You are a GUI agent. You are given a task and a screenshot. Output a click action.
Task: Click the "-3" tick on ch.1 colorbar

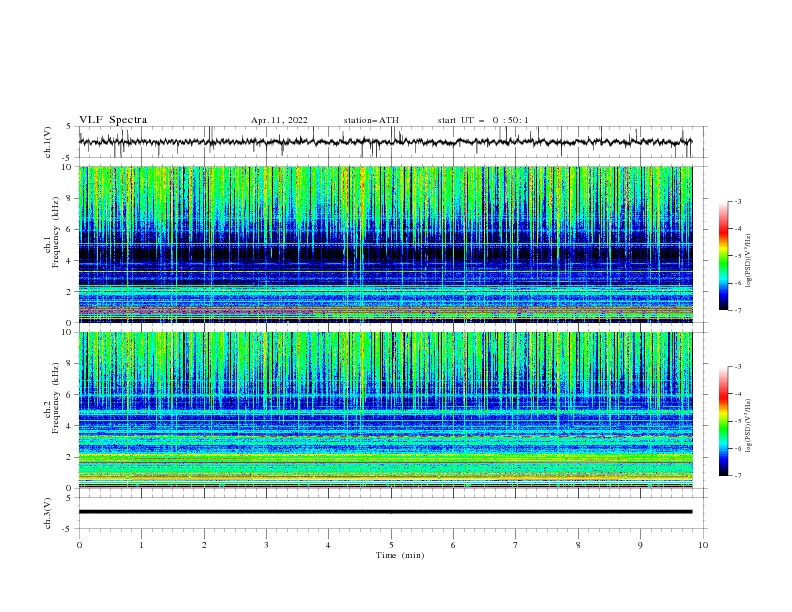coord(738,201)
